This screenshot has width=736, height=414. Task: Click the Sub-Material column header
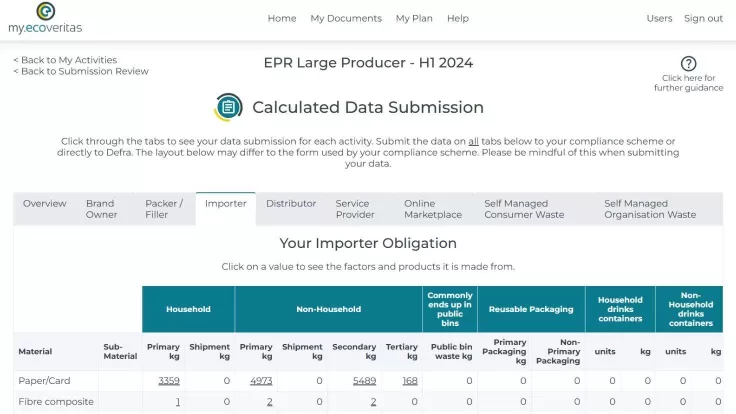120,352
